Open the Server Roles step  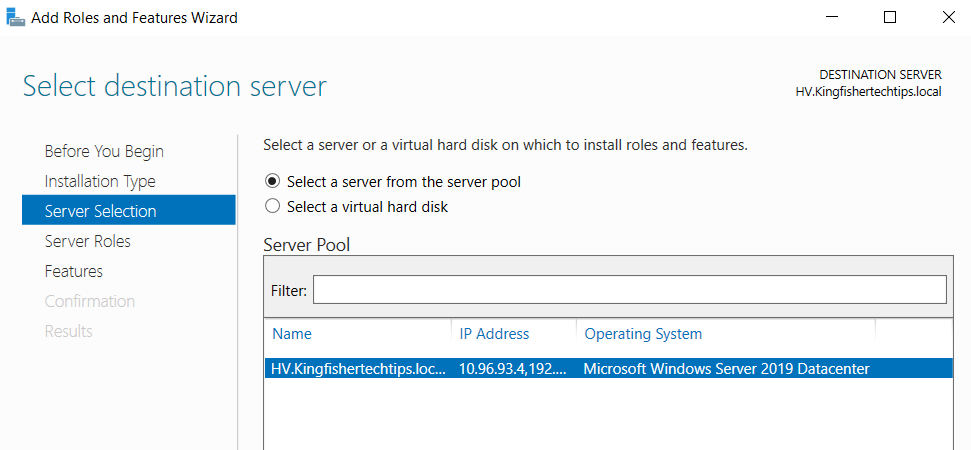pyautogui.click(x=87, y=241)
